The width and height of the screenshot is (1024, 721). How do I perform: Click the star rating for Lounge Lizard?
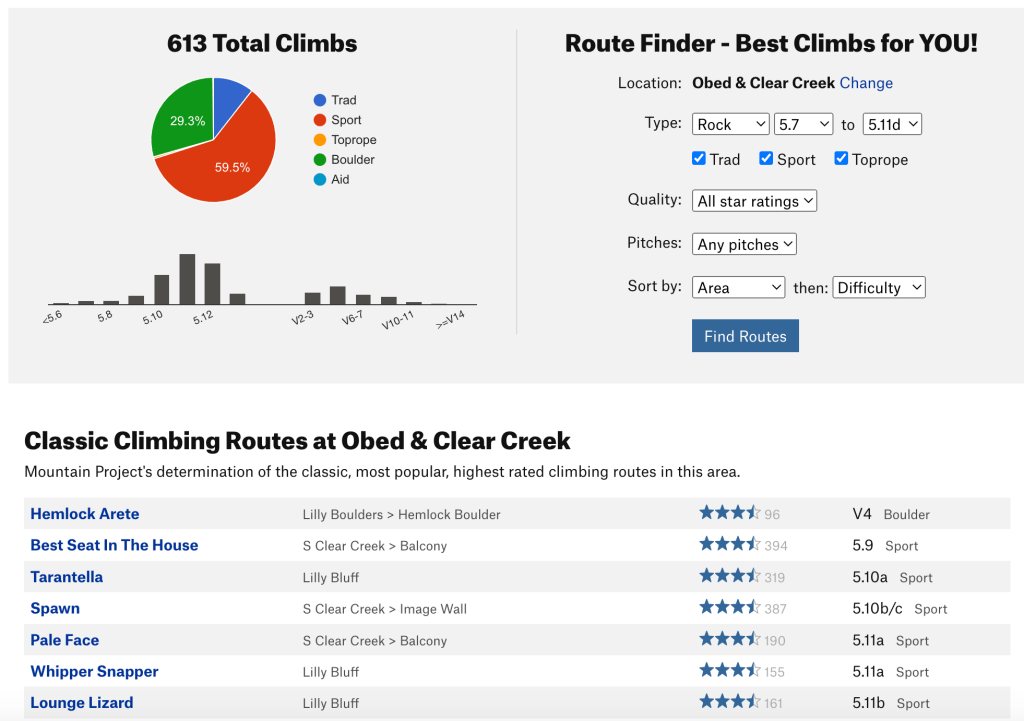click(x=729, y=702)
